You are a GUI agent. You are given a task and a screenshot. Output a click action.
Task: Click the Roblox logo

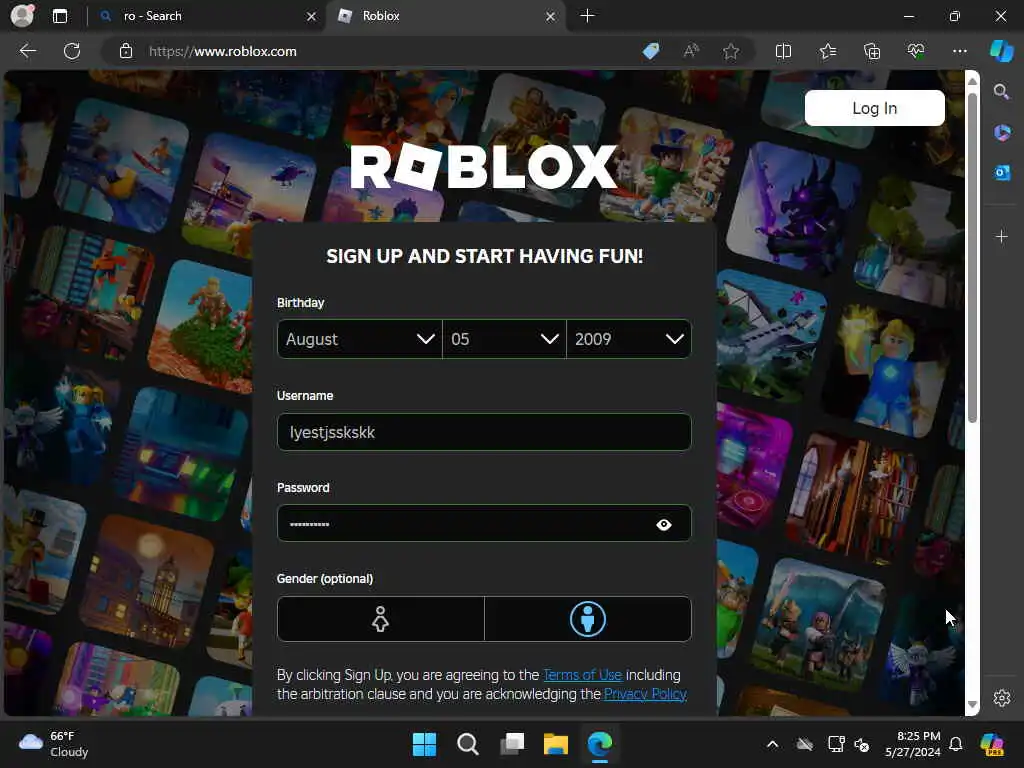point(484,167)
